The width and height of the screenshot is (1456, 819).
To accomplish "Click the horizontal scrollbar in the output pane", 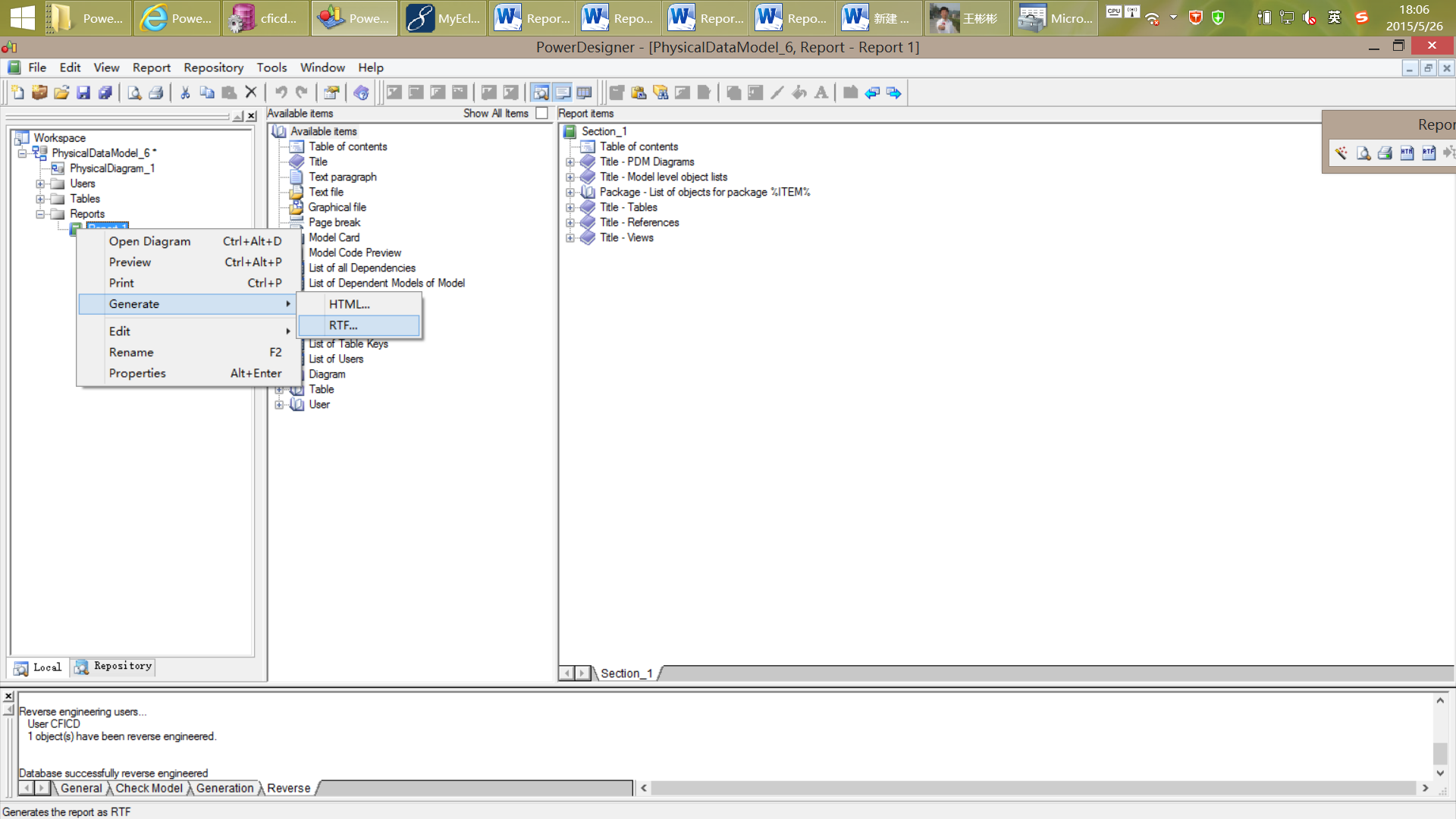I will coord(1034,788).
